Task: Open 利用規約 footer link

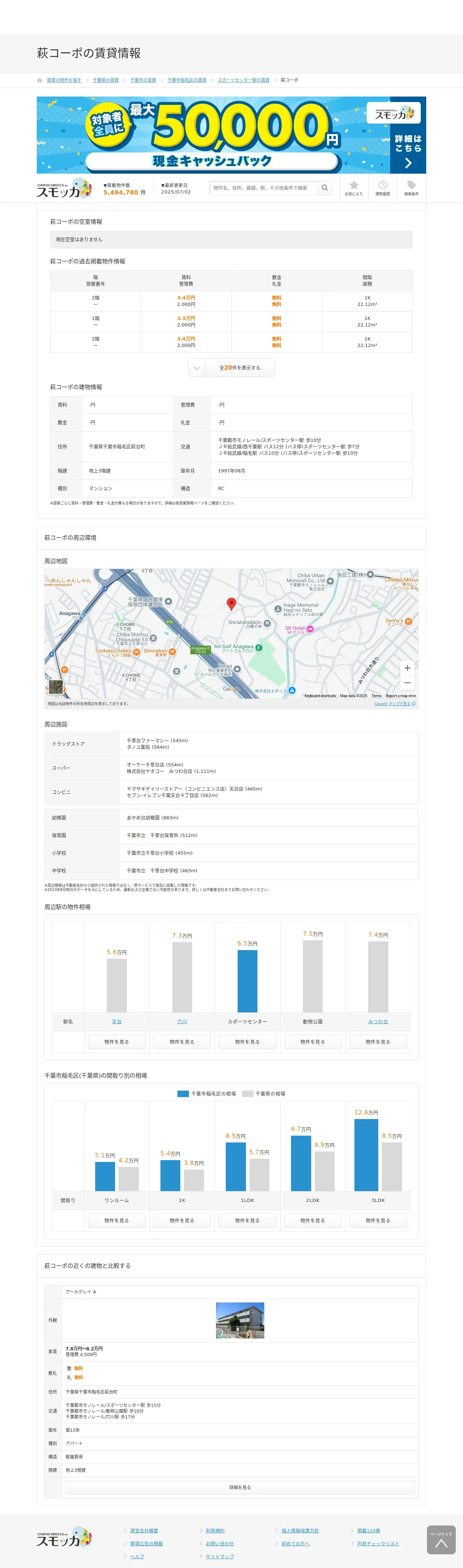Action: [215, 1530]
